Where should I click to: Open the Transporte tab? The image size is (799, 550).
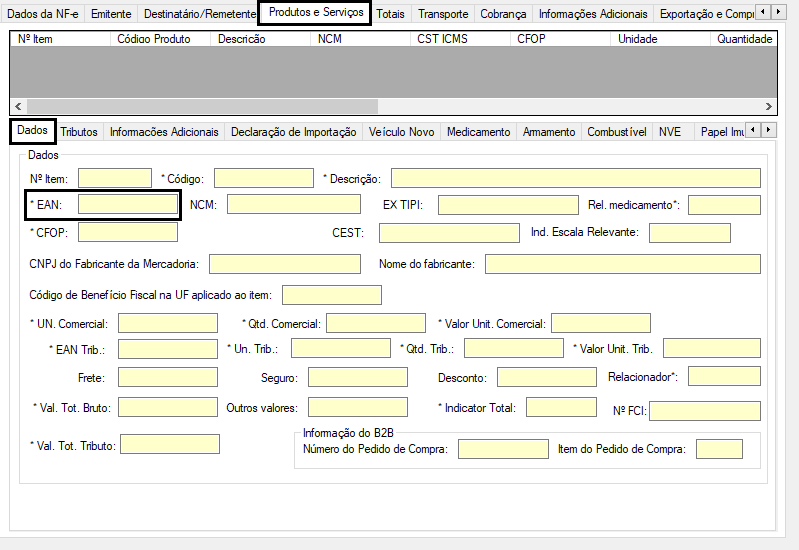(443, 14)
